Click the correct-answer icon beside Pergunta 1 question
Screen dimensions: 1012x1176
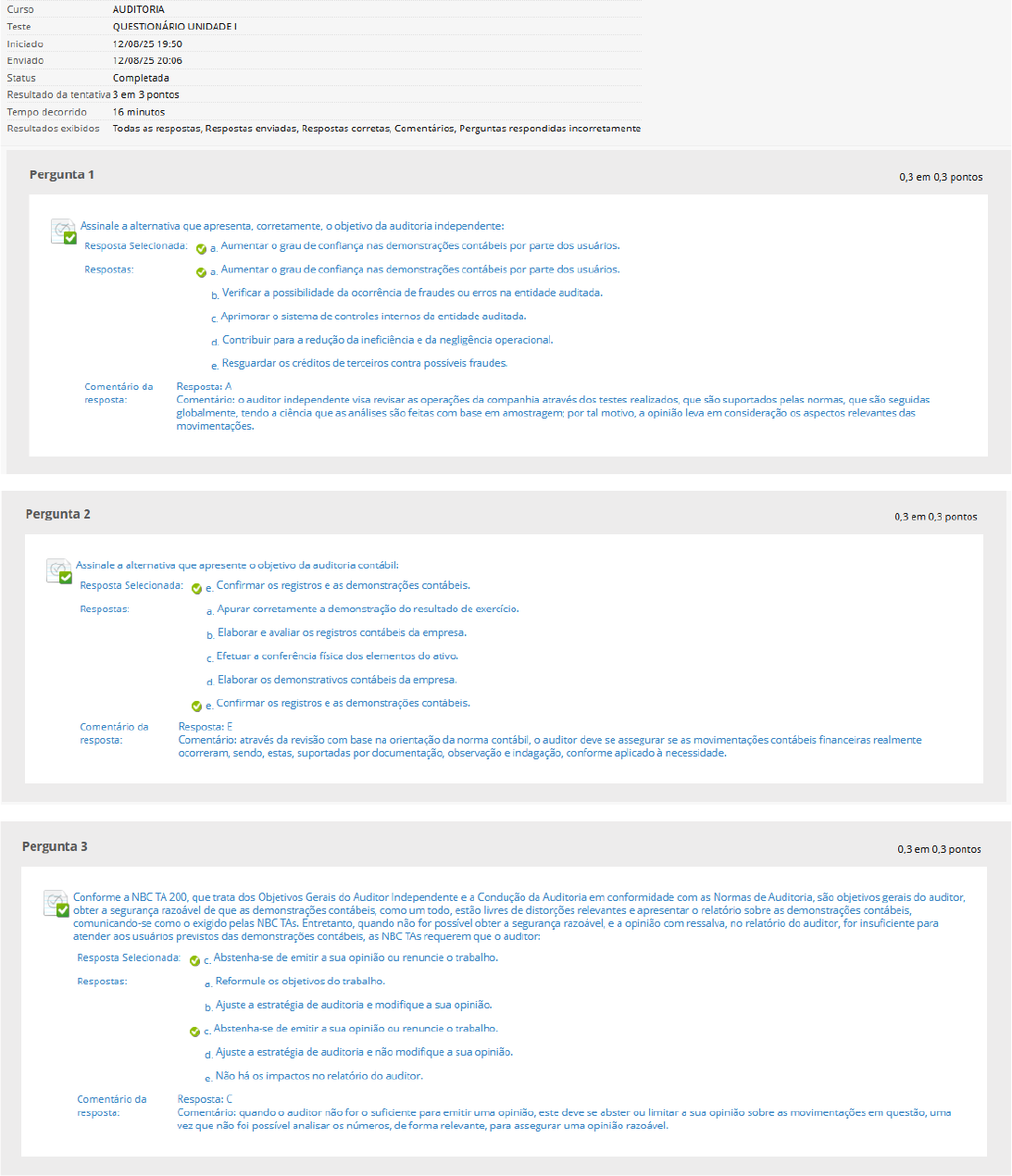63,231
